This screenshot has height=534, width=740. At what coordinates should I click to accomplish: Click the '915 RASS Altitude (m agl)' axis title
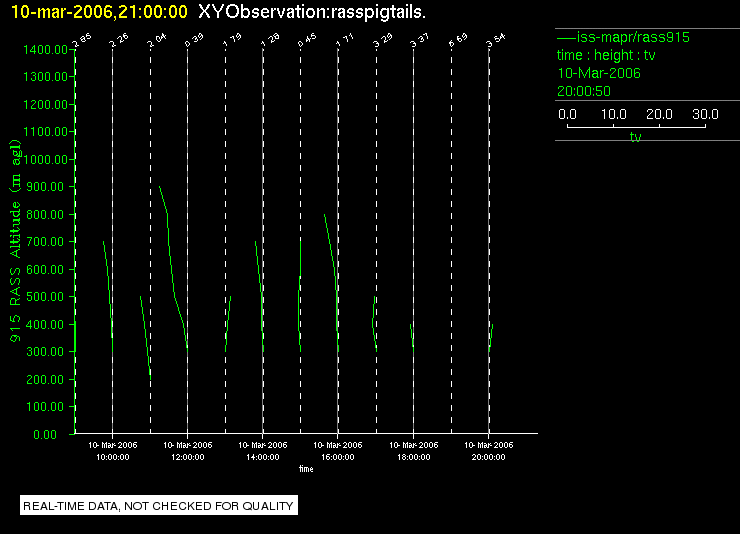click(16, 241)
